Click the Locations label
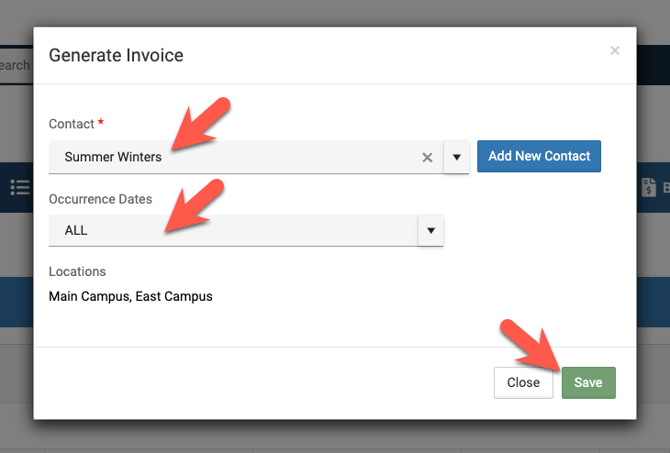Image resolution: width=670 pixels, height=453 pixels. tap(77, 271)
